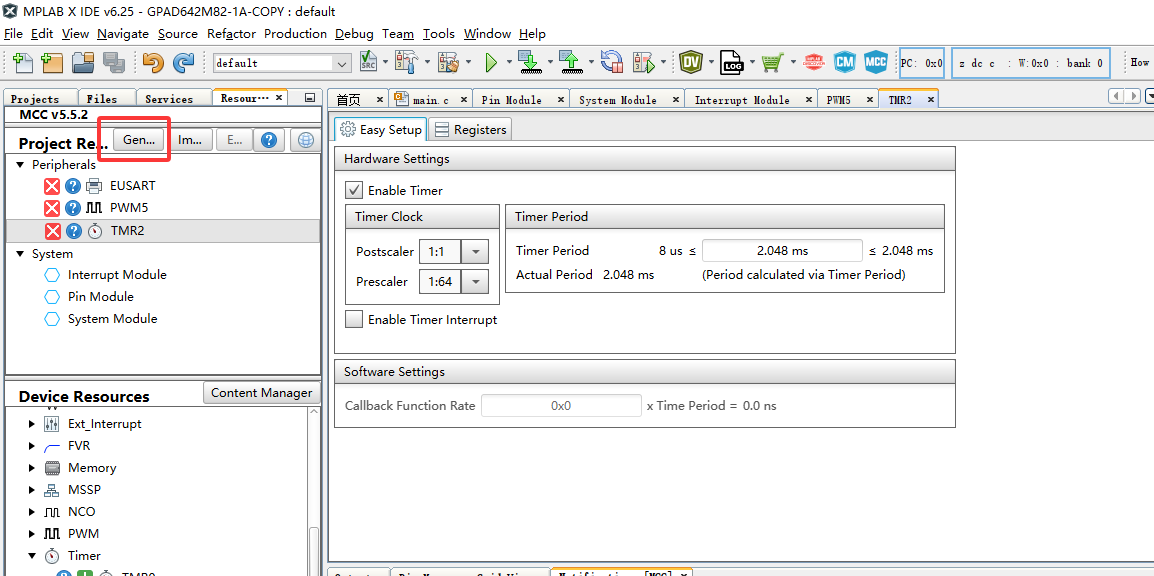This screenshot has height=576, width=1154.
Task: Launch the MCC Code Configurator icon
Action: click(875, 62)
